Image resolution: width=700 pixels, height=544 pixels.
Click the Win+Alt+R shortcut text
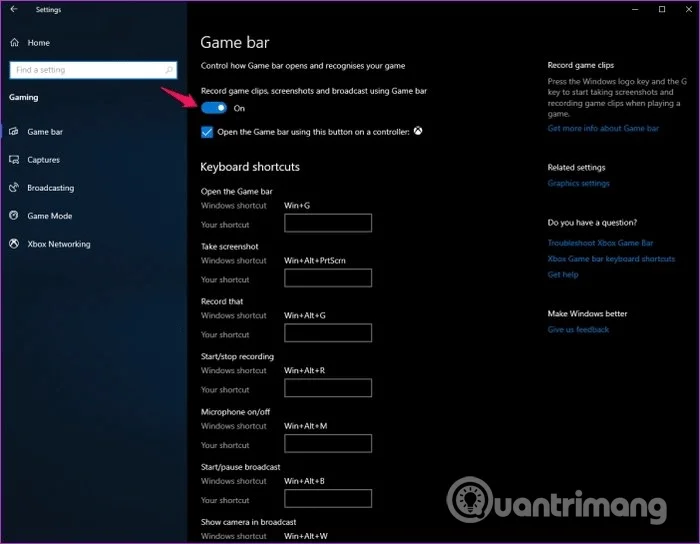pos(304,370)
